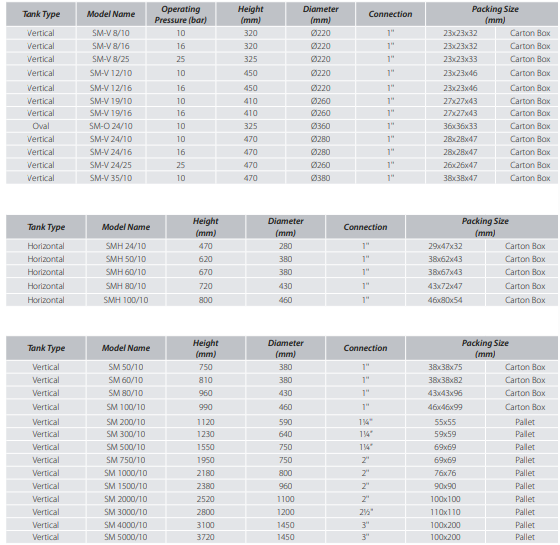The image size is (560, 545).
Task: Select the SMH 24/10 horizontal tank model
Action: [126, 246]
